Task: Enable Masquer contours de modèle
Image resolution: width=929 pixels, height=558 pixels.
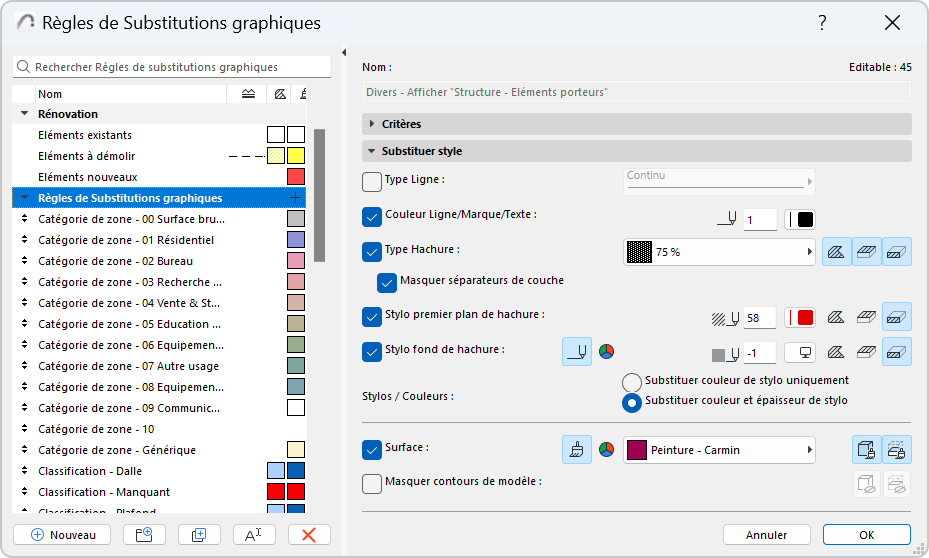Action: 371,484
